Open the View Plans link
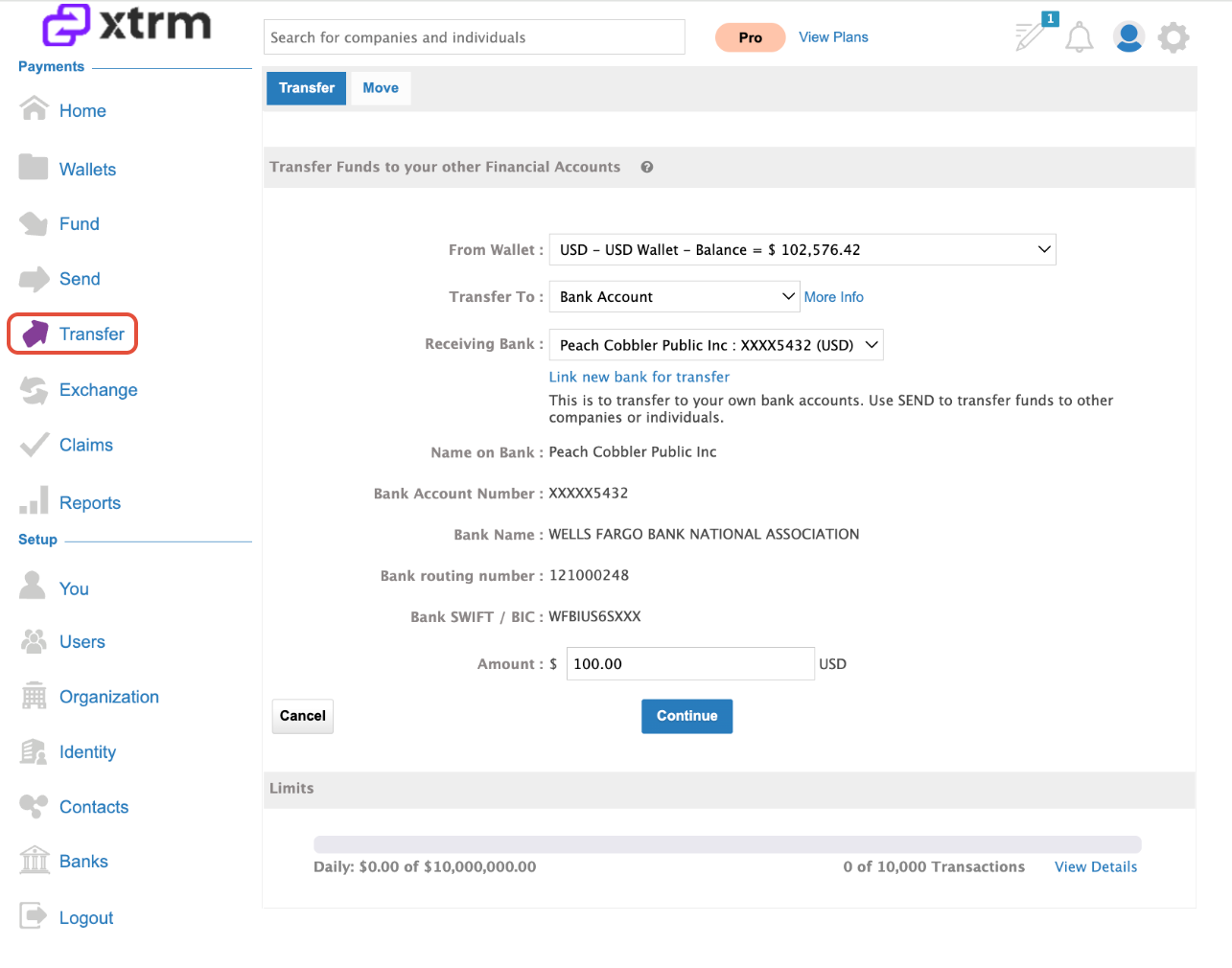Screen dimensions: 1232x968 click(833, 37)
